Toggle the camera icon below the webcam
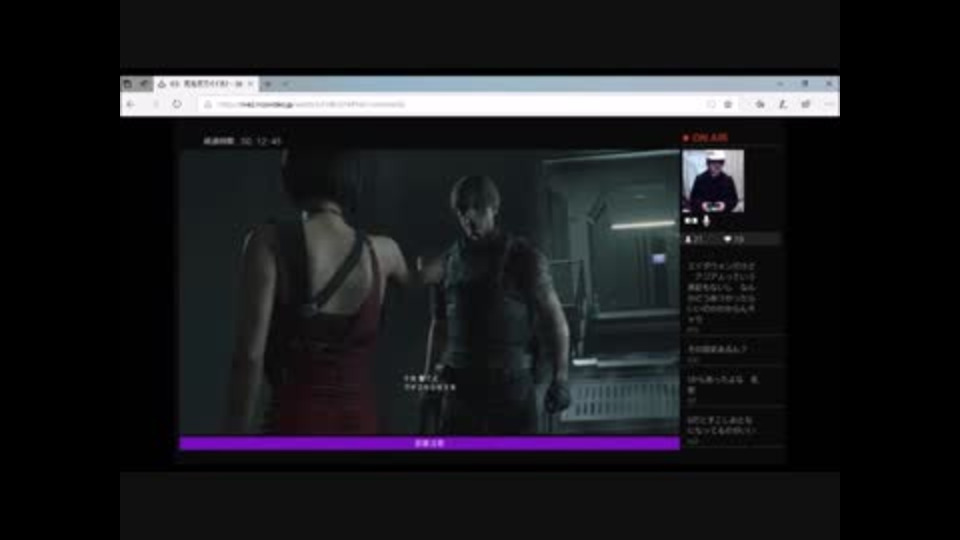This screenshot has height=540, width=960. pyautogui.click(x=691, y=221)
